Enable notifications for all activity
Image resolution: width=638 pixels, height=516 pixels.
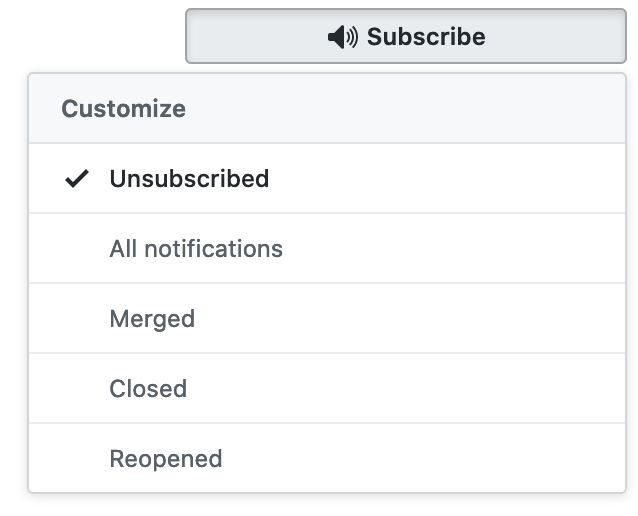(x=196, y=249)
